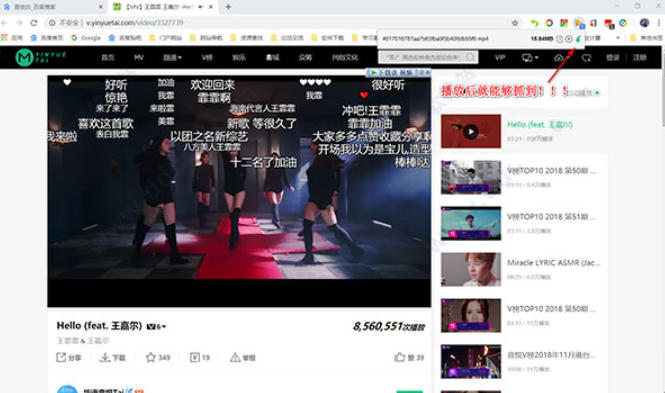
Task: Open the Apps bookmark shortcut
Action: pyautogui.click(x=12, y=38)
